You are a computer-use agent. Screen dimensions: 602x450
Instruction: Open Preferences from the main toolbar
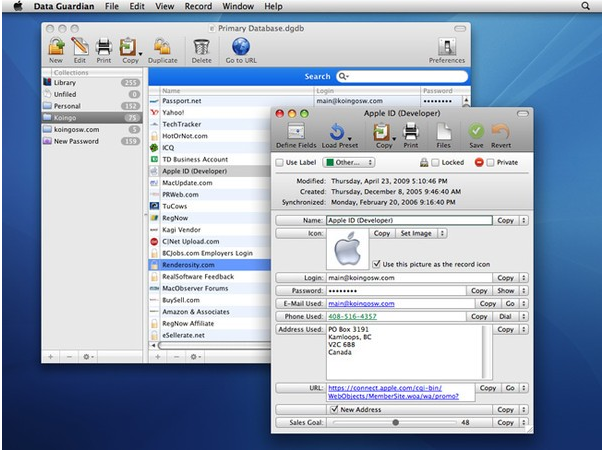click(446, 49)
